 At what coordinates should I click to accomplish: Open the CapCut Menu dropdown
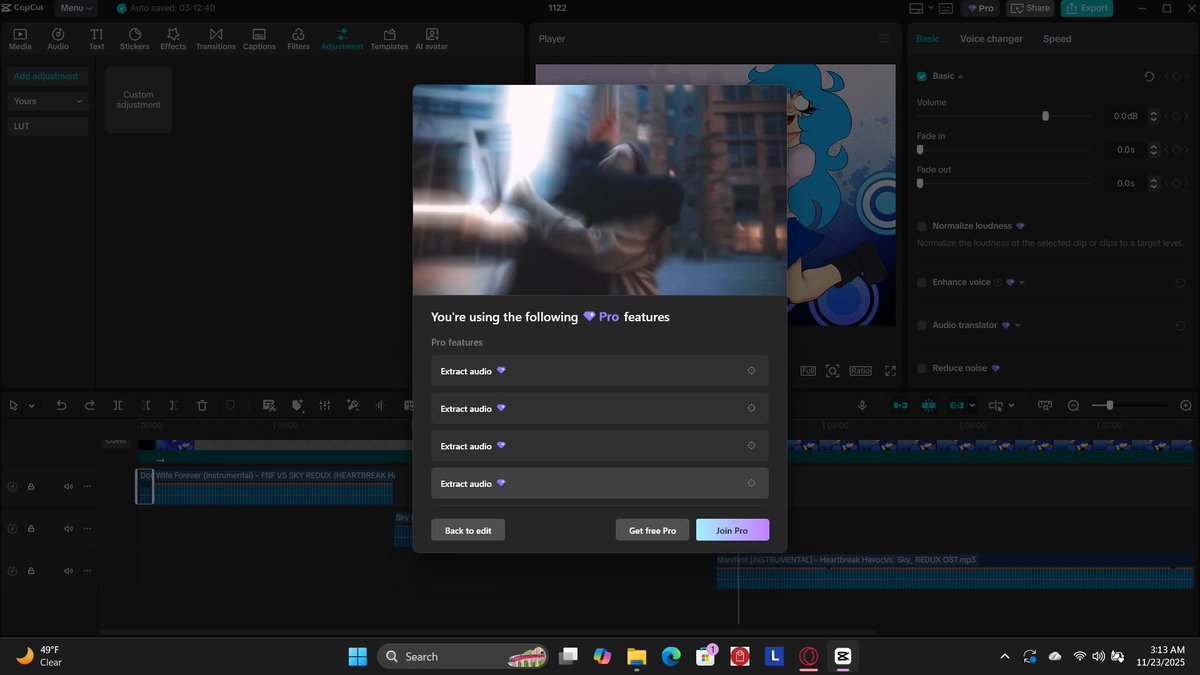point(76,8)
